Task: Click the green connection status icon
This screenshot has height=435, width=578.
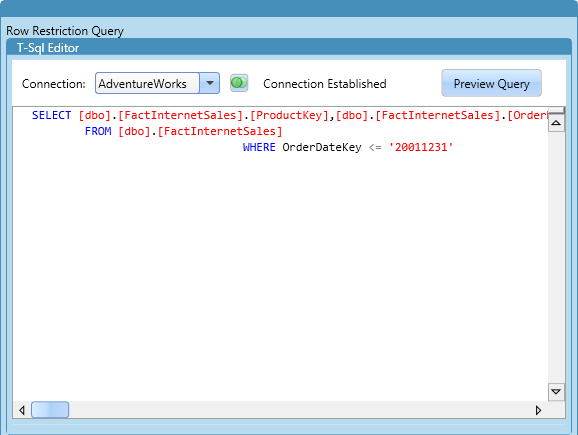Action: point(239,83)
